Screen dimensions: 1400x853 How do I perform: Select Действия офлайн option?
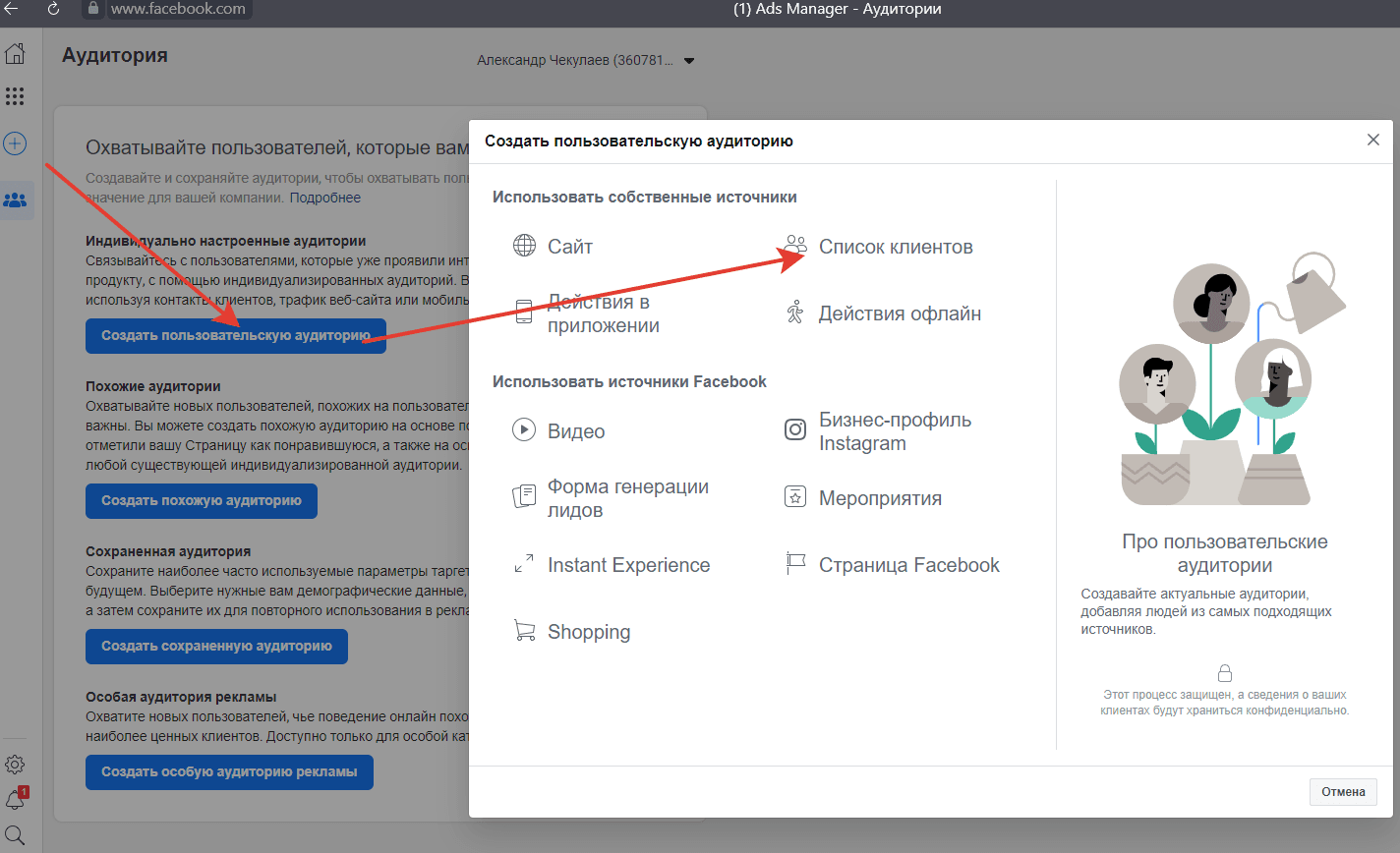point(900,313)
